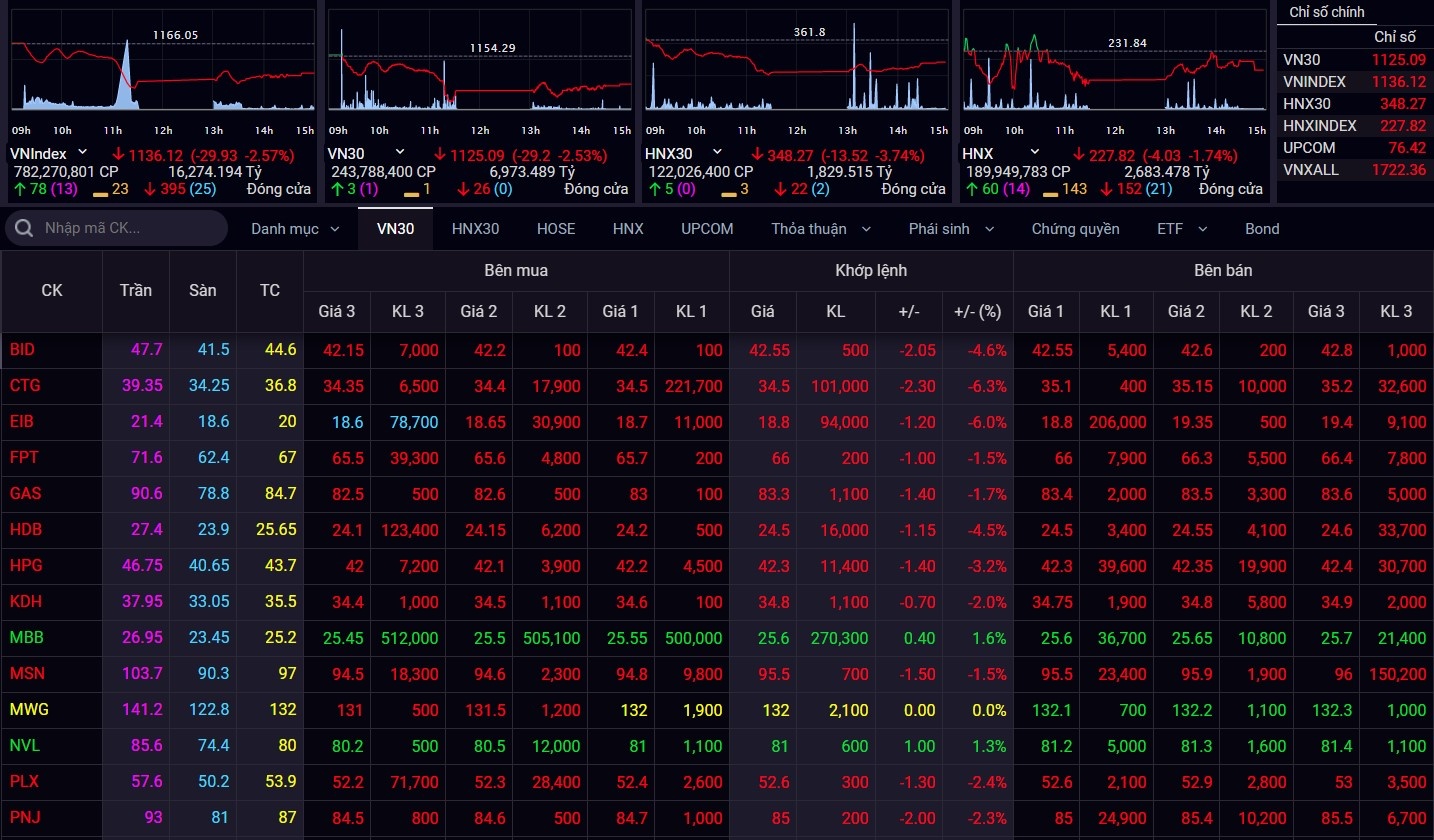Switch to the HOSE tab

click(556, 229)
